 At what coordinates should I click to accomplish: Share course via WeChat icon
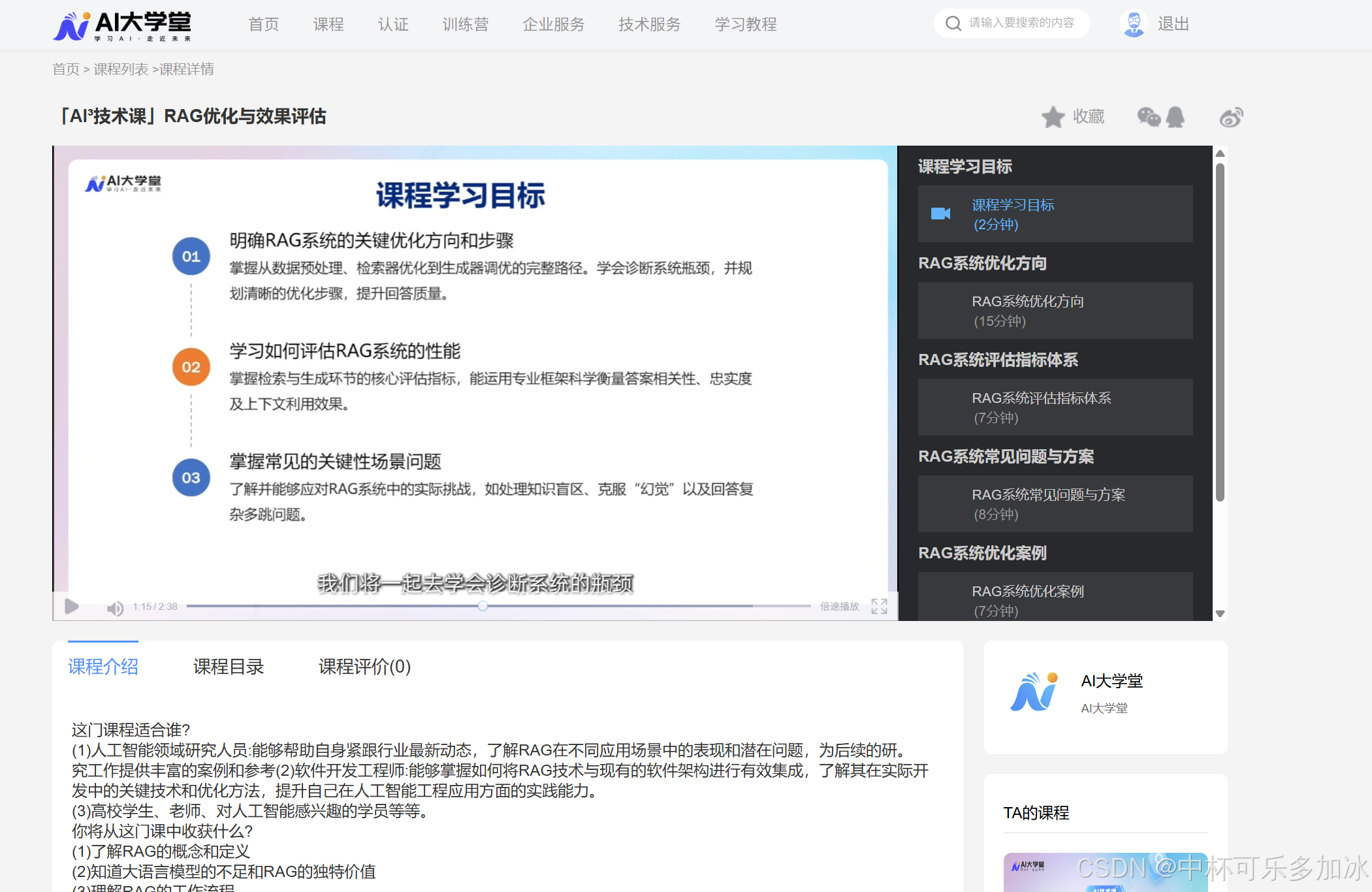1149,118
